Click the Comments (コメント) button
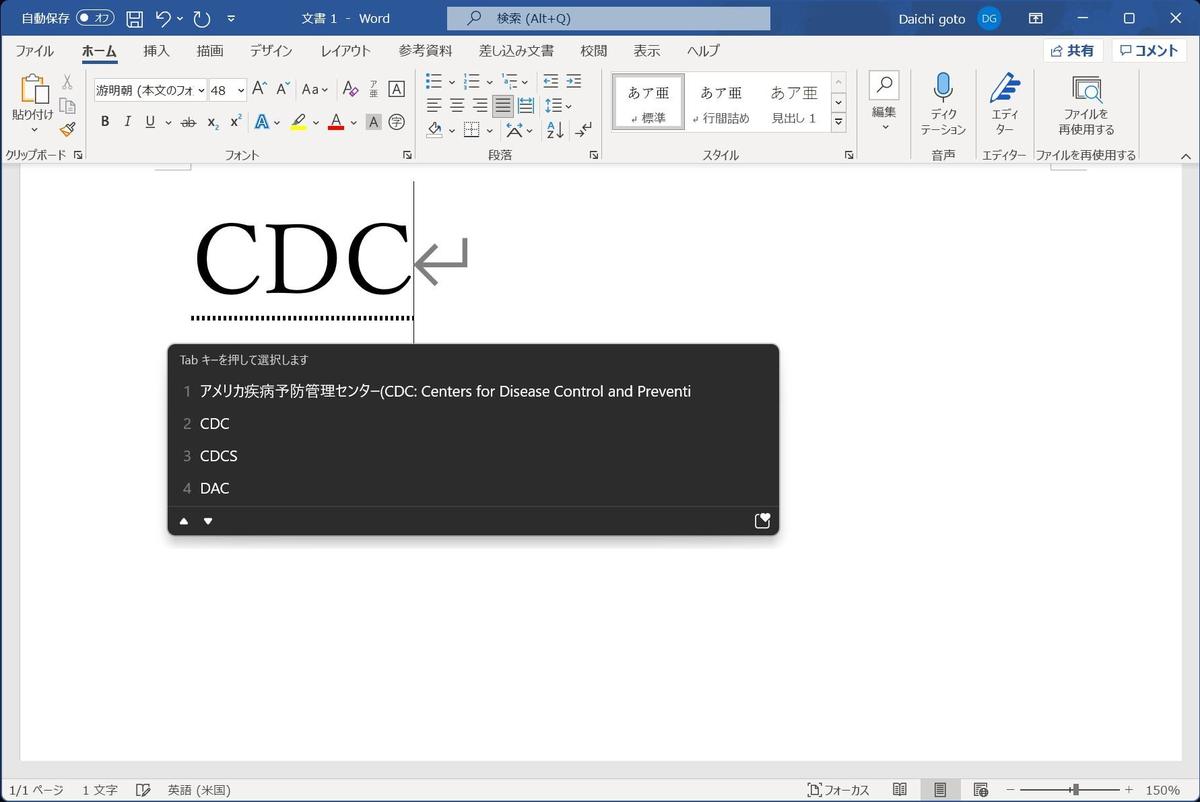This screenshot has width=1200, height=802. 1149,51
